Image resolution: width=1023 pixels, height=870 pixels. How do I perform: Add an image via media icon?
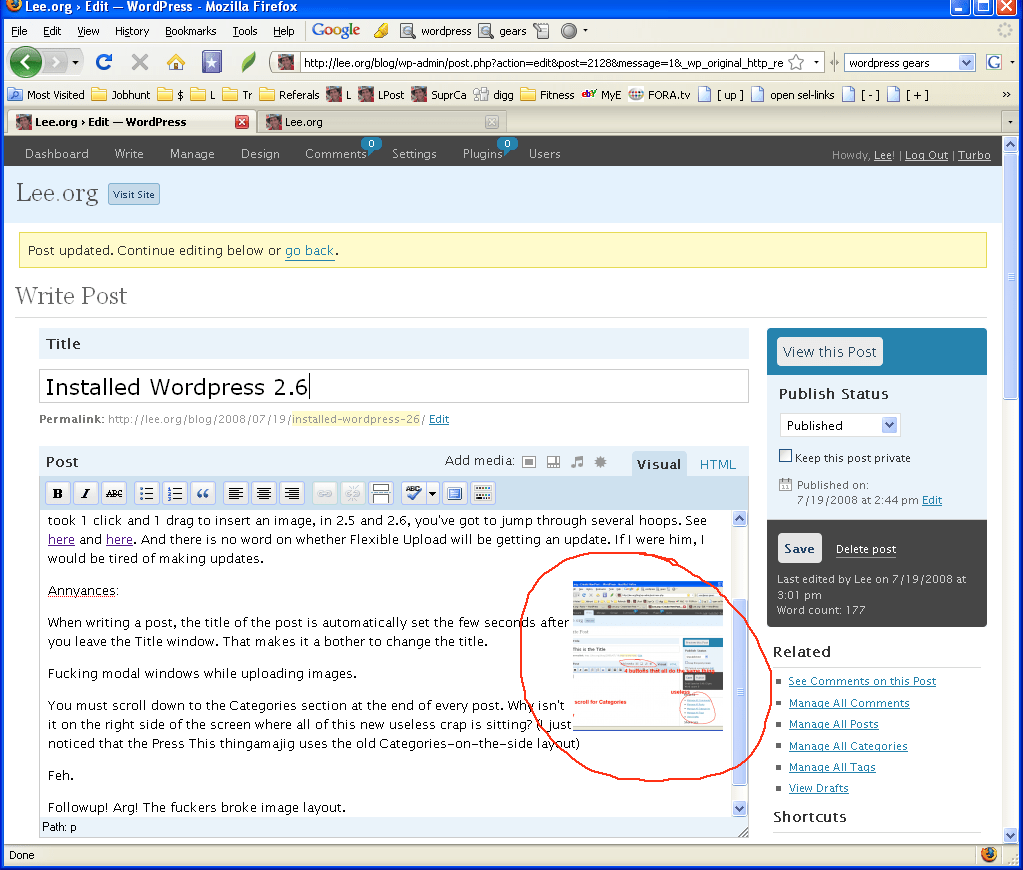(x=529, y=462)
